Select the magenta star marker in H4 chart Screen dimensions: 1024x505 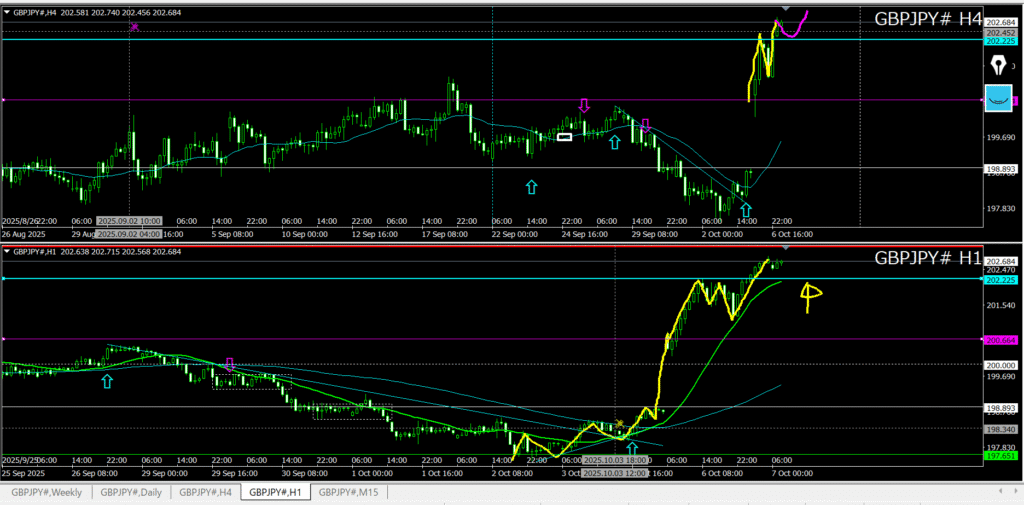(x=135, y=27)
